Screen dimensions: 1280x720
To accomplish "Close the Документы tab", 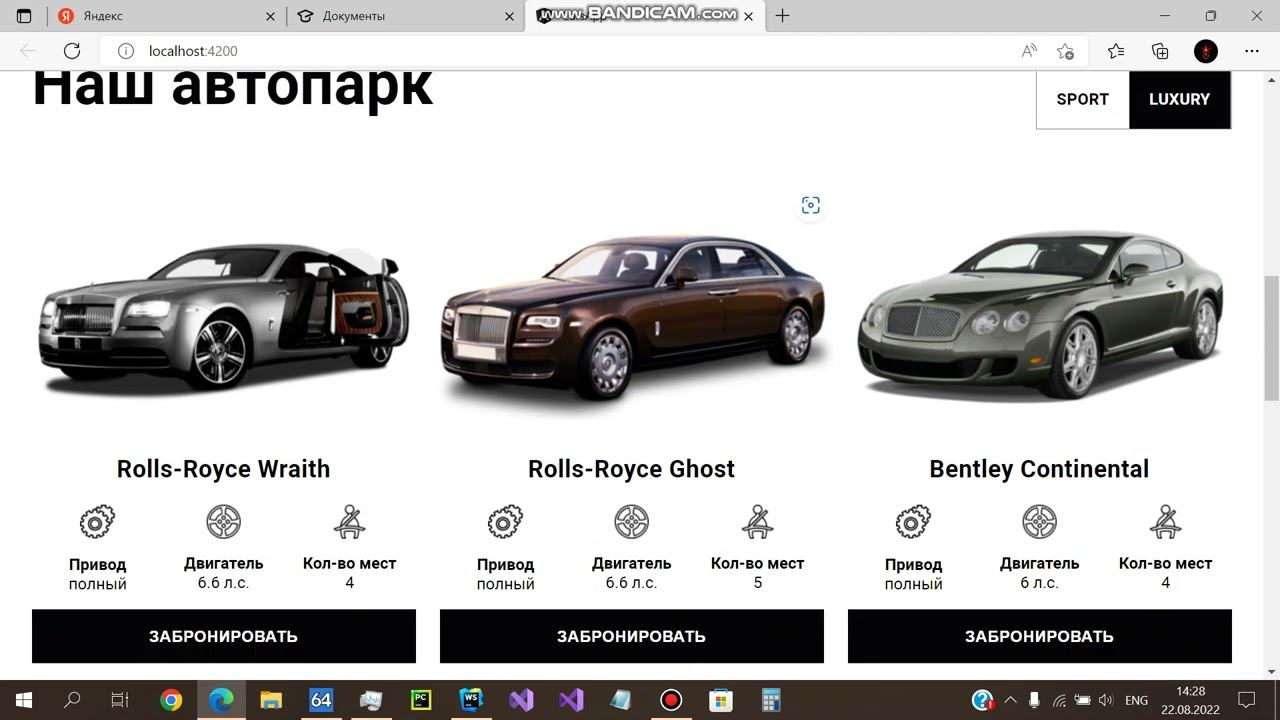I will click(510, 16).
